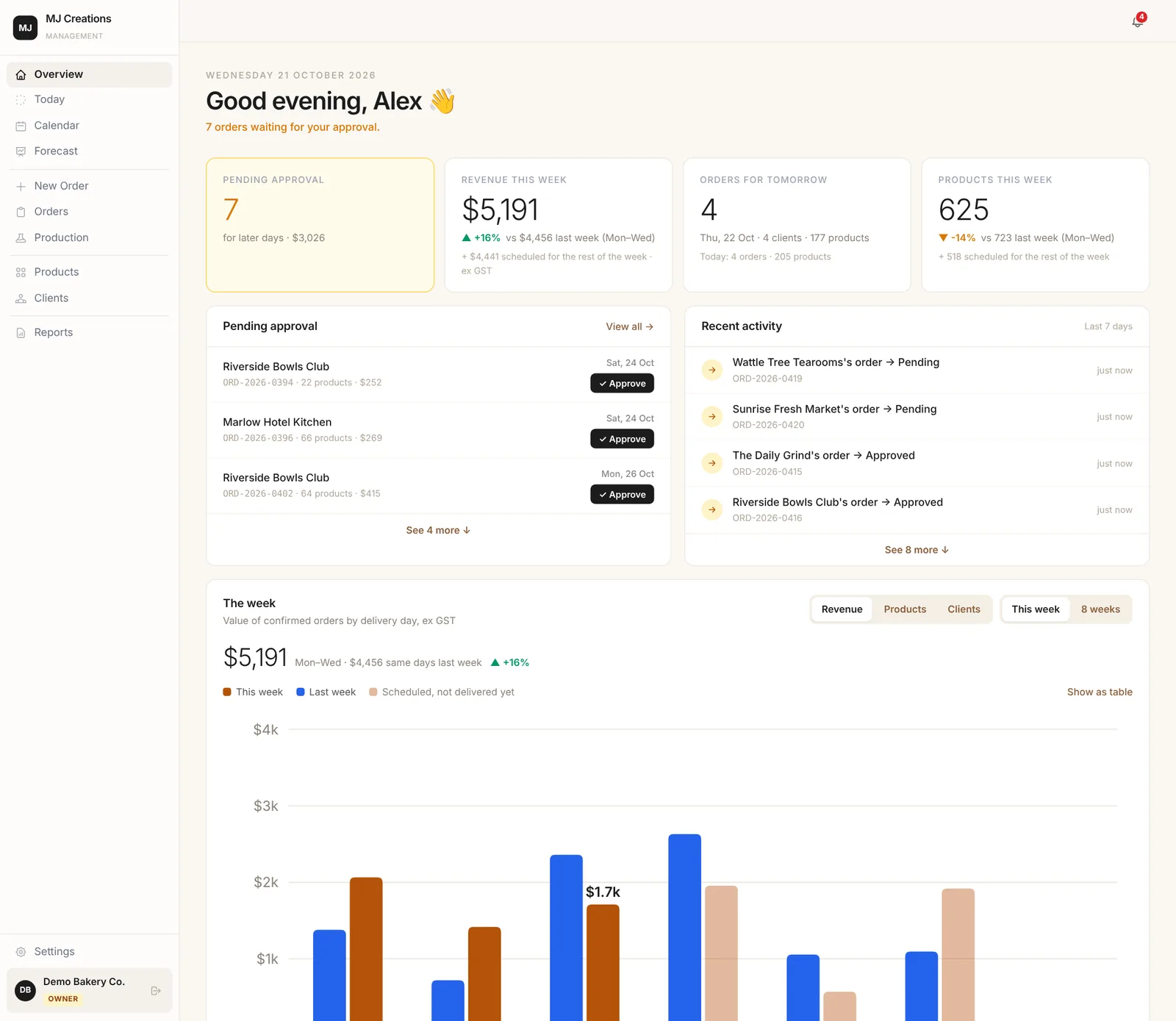Approve Riverside Bowls Club order ORD-2026-0402

pyautogui.click(x=622, y=495)
